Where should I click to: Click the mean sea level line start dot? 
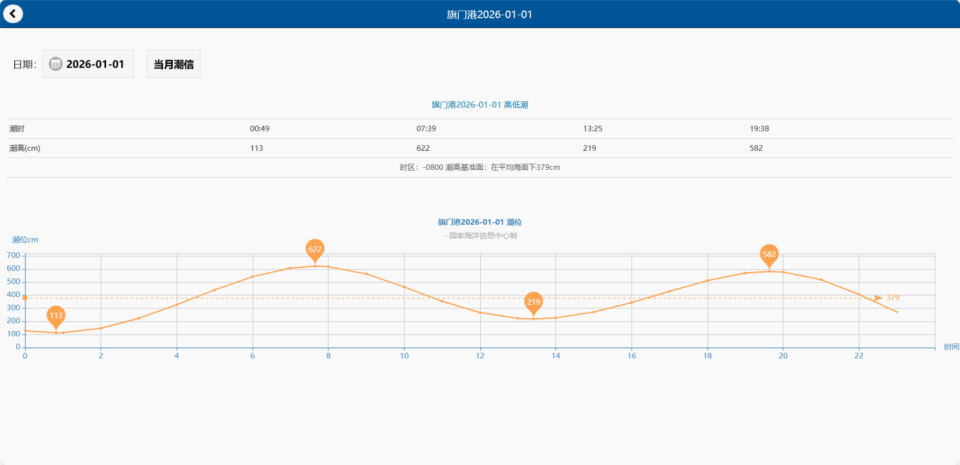coord(24,298)
